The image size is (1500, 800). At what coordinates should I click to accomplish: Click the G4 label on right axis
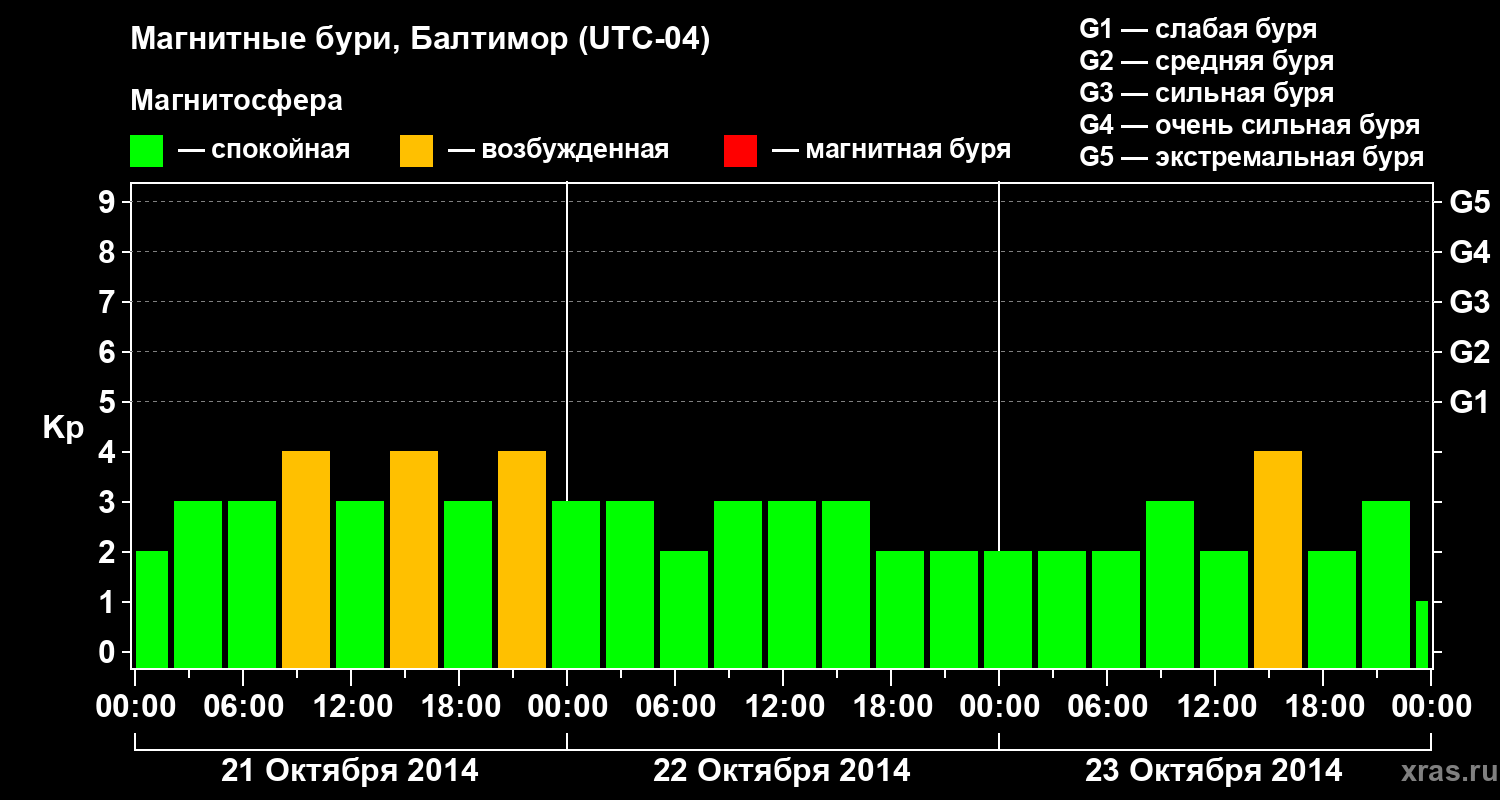click(x=1469, y=252)
